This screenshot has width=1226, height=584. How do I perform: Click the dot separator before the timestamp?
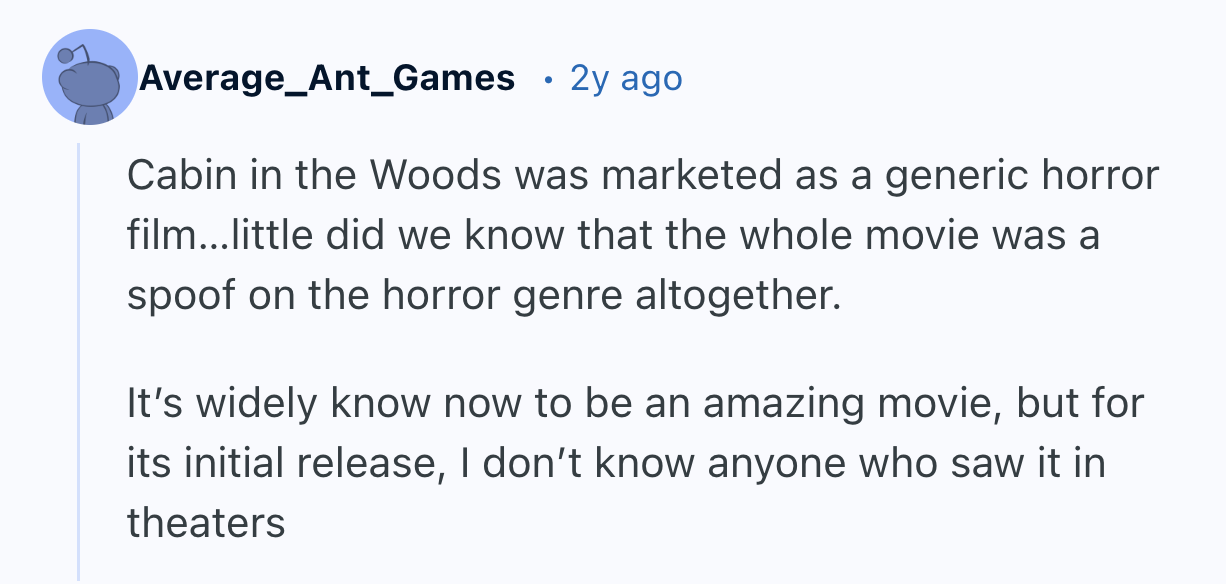547,78
